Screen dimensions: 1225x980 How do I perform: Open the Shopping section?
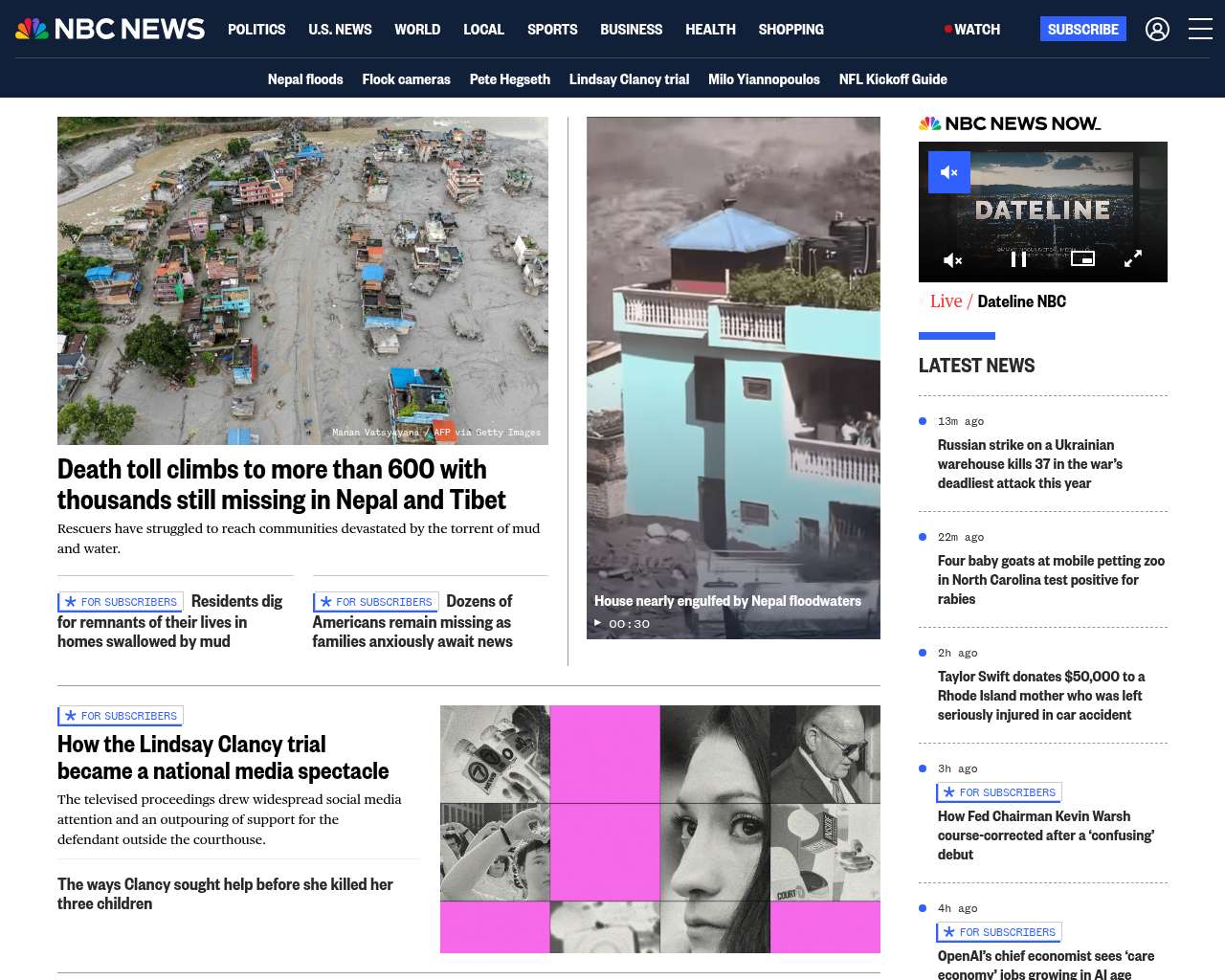click(x=791, y=30)
